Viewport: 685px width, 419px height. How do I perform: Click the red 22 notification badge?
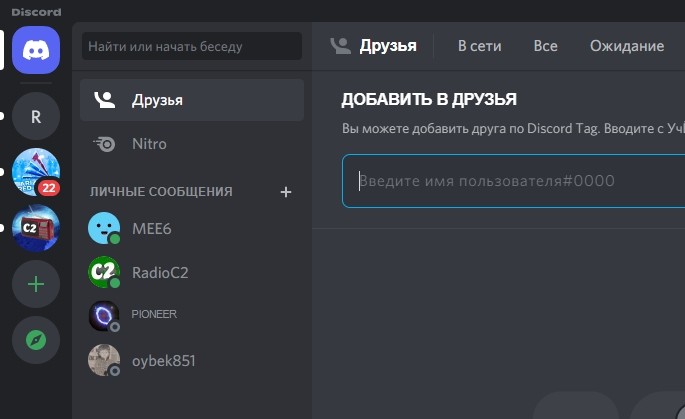coord(49,188)
